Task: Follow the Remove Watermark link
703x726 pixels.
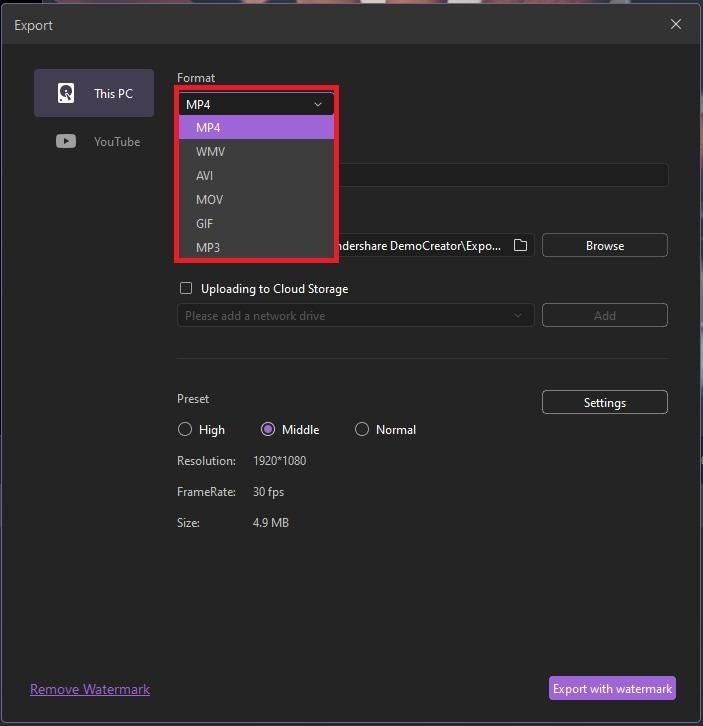Action: click(x=90, y=689)
